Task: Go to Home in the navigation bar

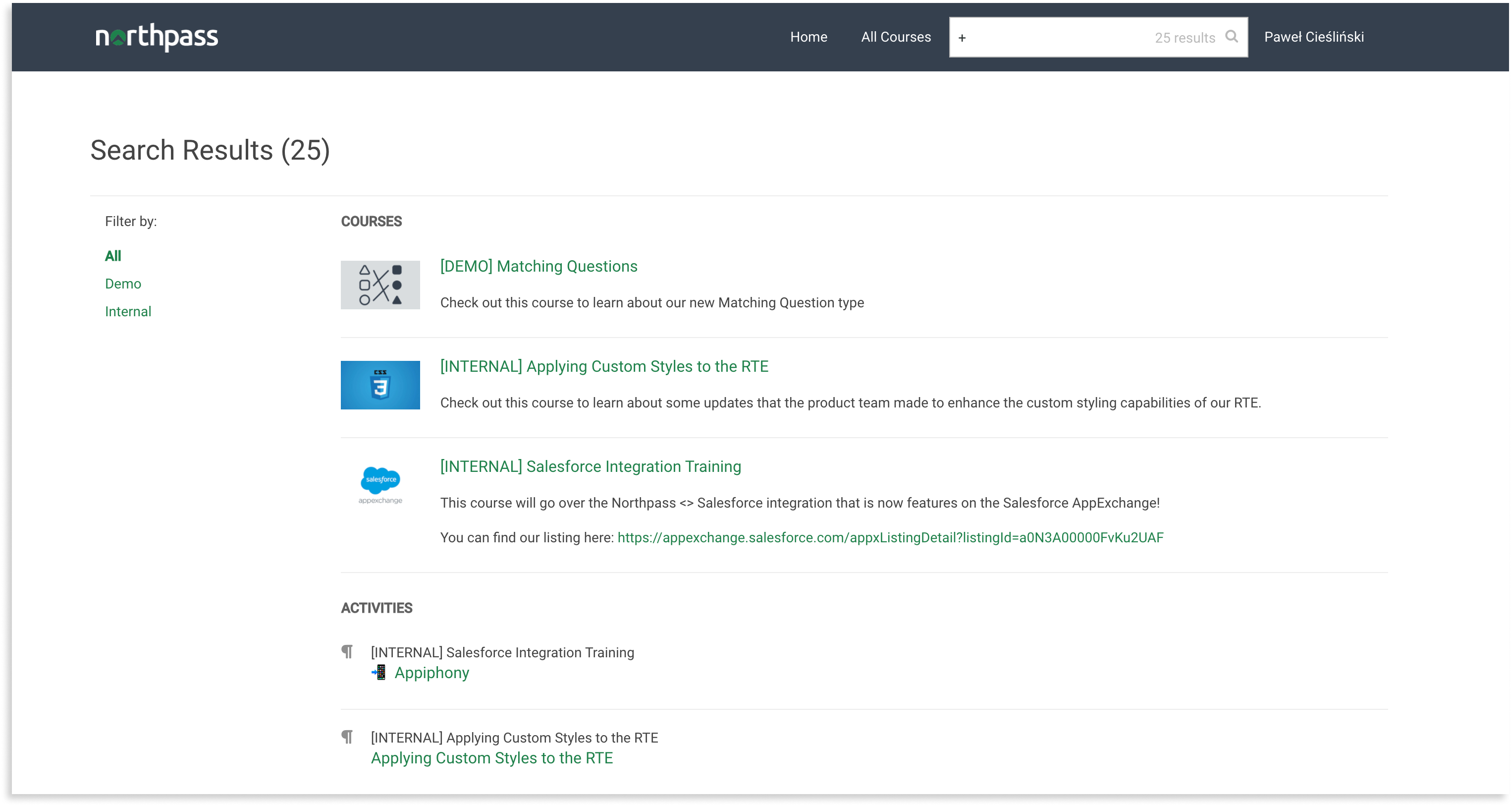Action: (808, 37)
